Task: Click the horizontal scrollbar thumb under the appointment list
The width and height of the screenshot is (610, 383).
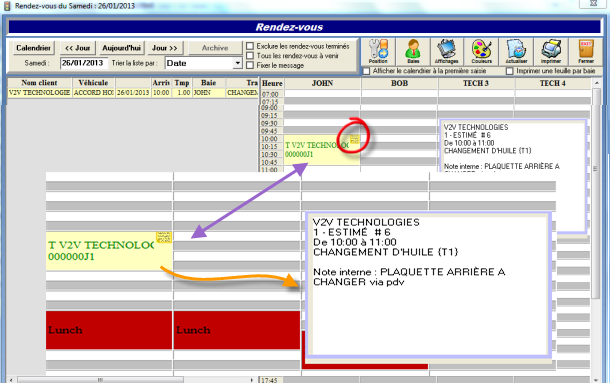Action: (100, 380)
